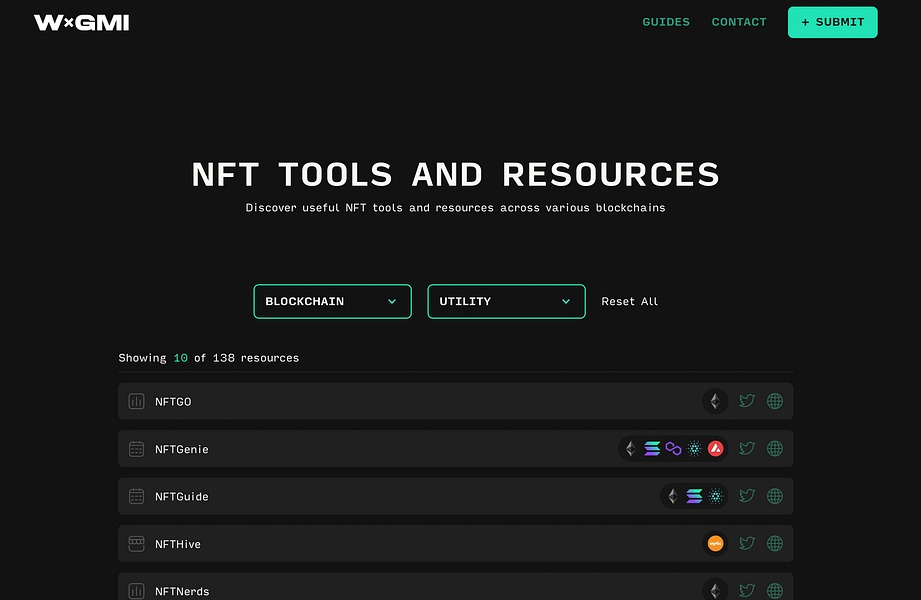Click the NFTHive marketplace storefront icon
Screen dimensions: 921x600
tap(136, 544)
